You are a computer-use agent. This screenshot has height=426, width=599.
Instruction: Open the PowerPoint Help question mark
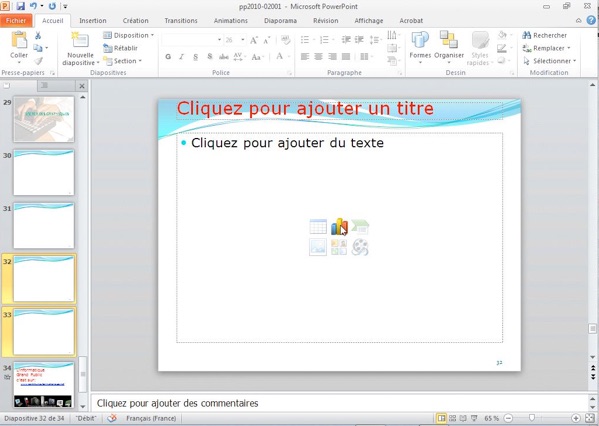tap(591, 20)
